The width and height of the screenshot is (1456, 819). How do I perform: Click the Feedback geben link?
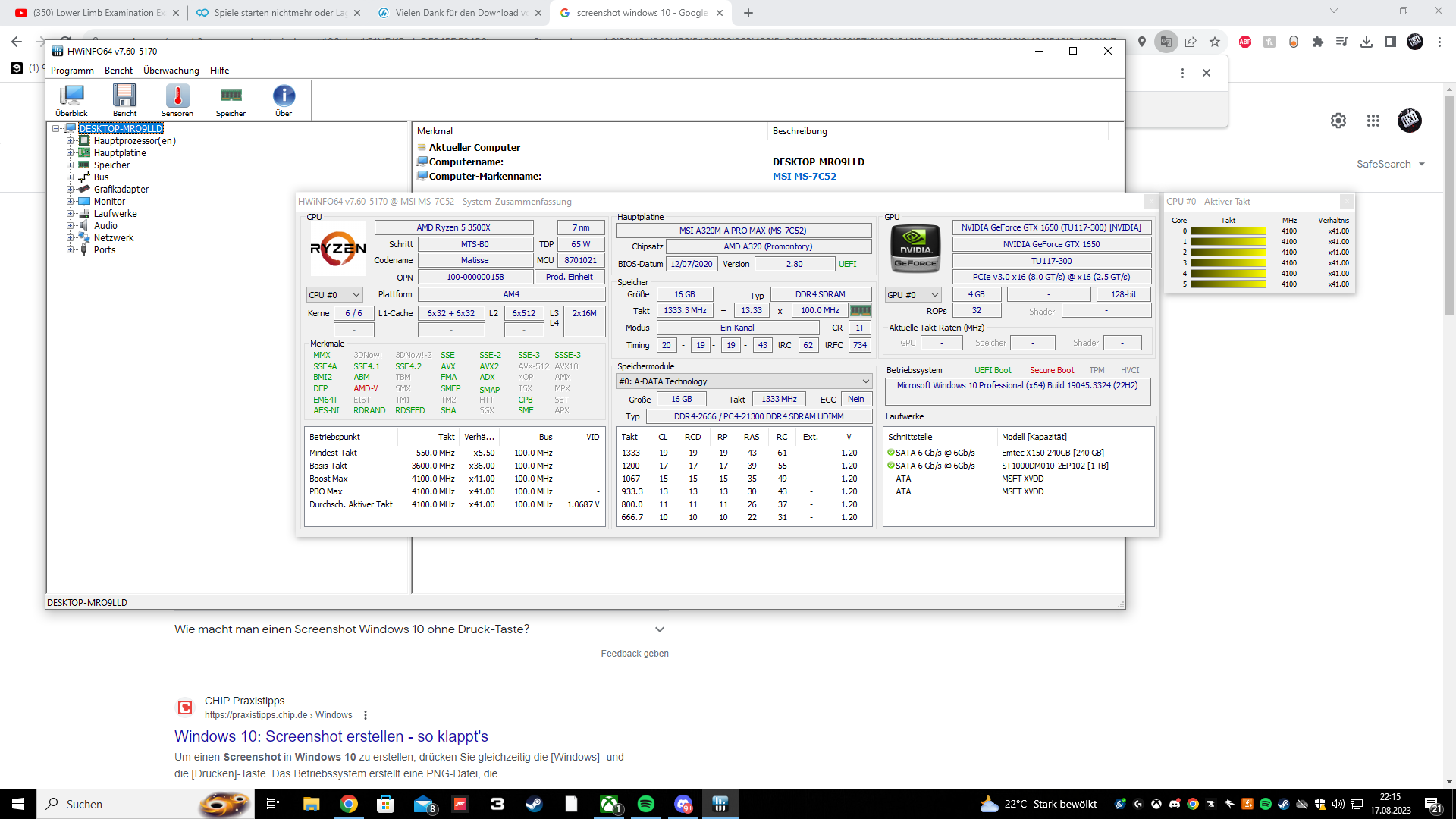pos(635,654)
